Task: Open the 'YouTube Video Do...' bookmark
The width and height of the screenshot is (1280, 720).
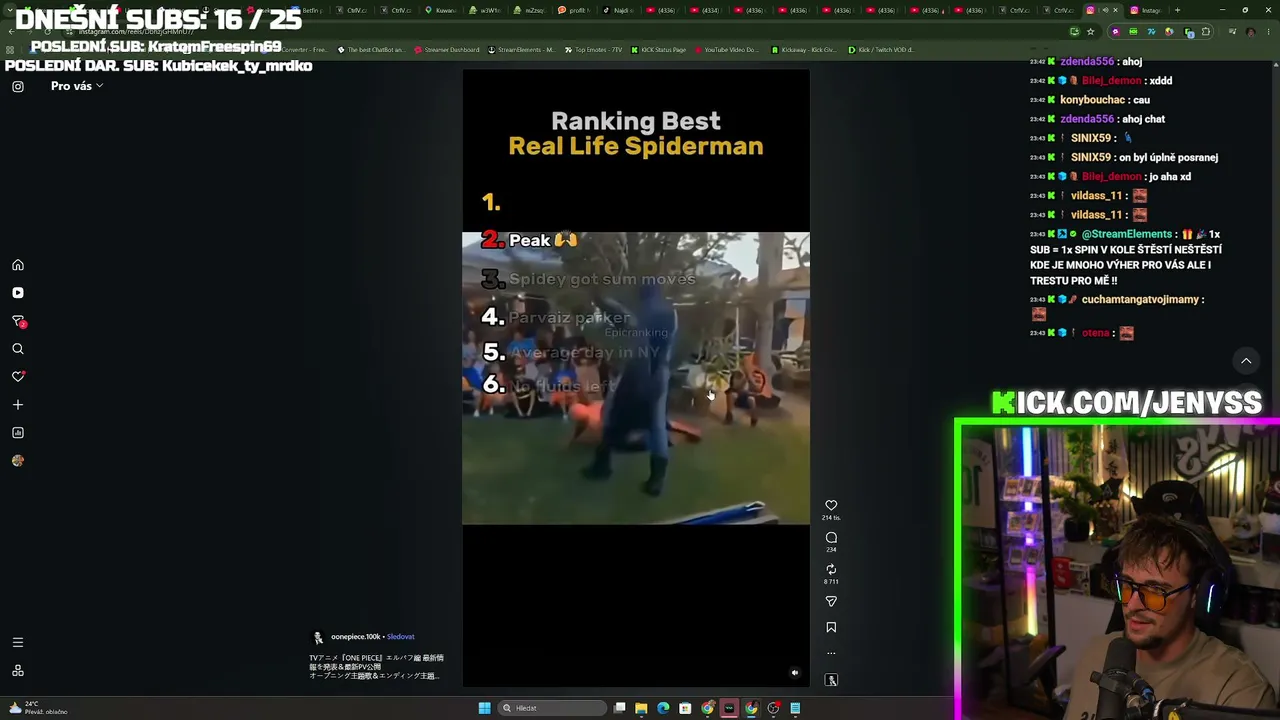Action: (726, 50)
